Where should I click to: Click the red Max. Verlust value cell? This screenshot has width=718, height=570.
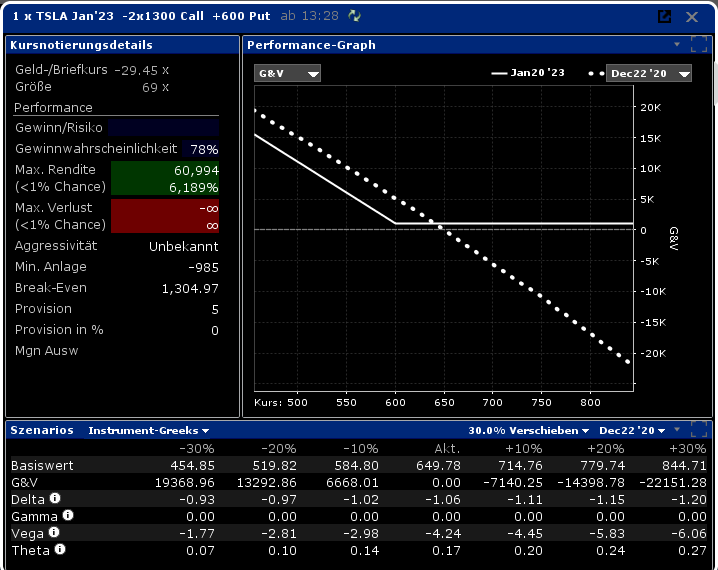(164, 217)
